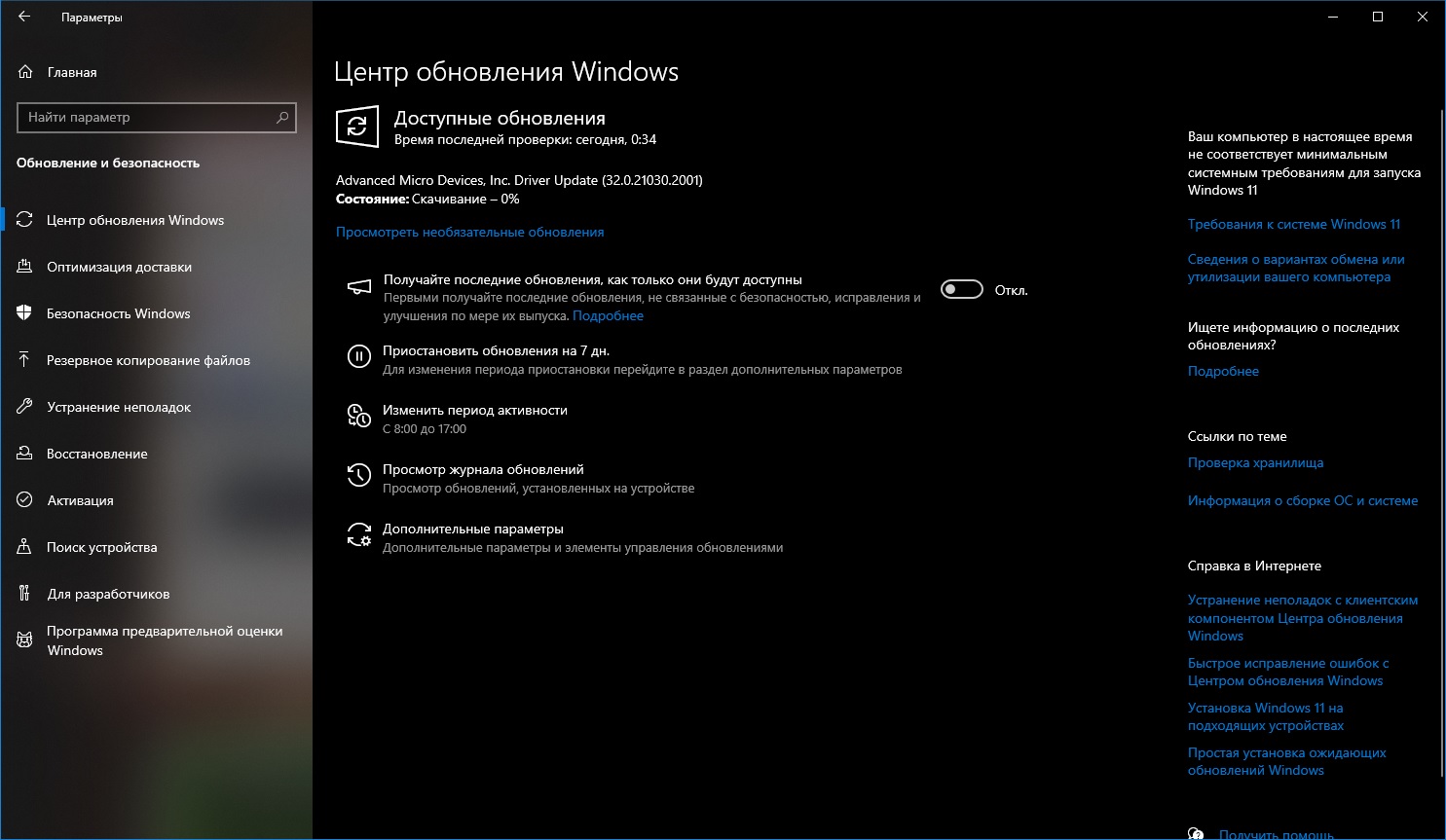Screen dimensions: 1446x840
Task: Click 'Состояние: Скачивание – 0%' status text
Action: (427, 199)
